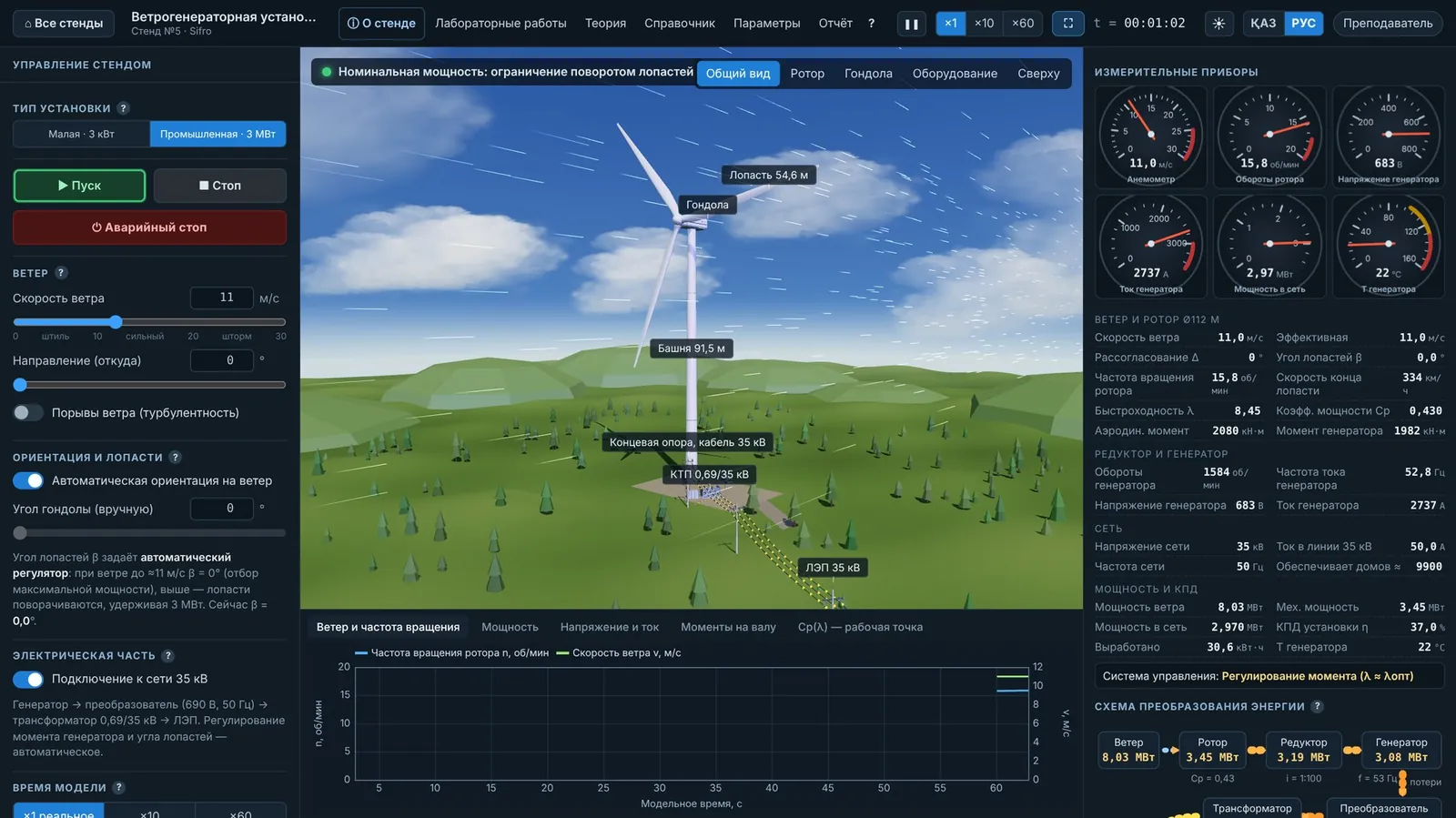Adjust the Скорость ветра slider
This screenshot has width=1456, height=818.
pos(149,322)
